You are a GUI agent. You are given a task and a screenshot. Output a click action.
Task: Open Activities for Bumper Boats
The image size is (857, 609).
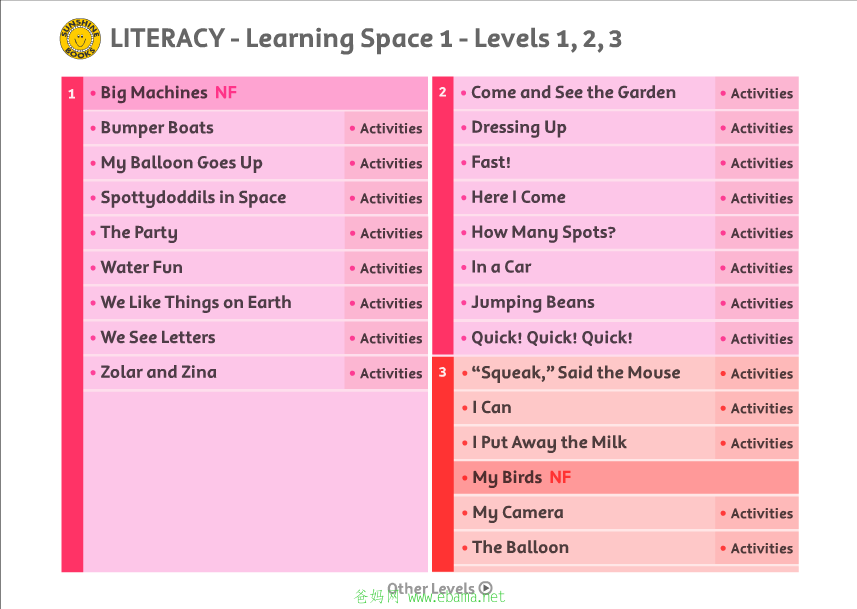[x=386, y=128]
